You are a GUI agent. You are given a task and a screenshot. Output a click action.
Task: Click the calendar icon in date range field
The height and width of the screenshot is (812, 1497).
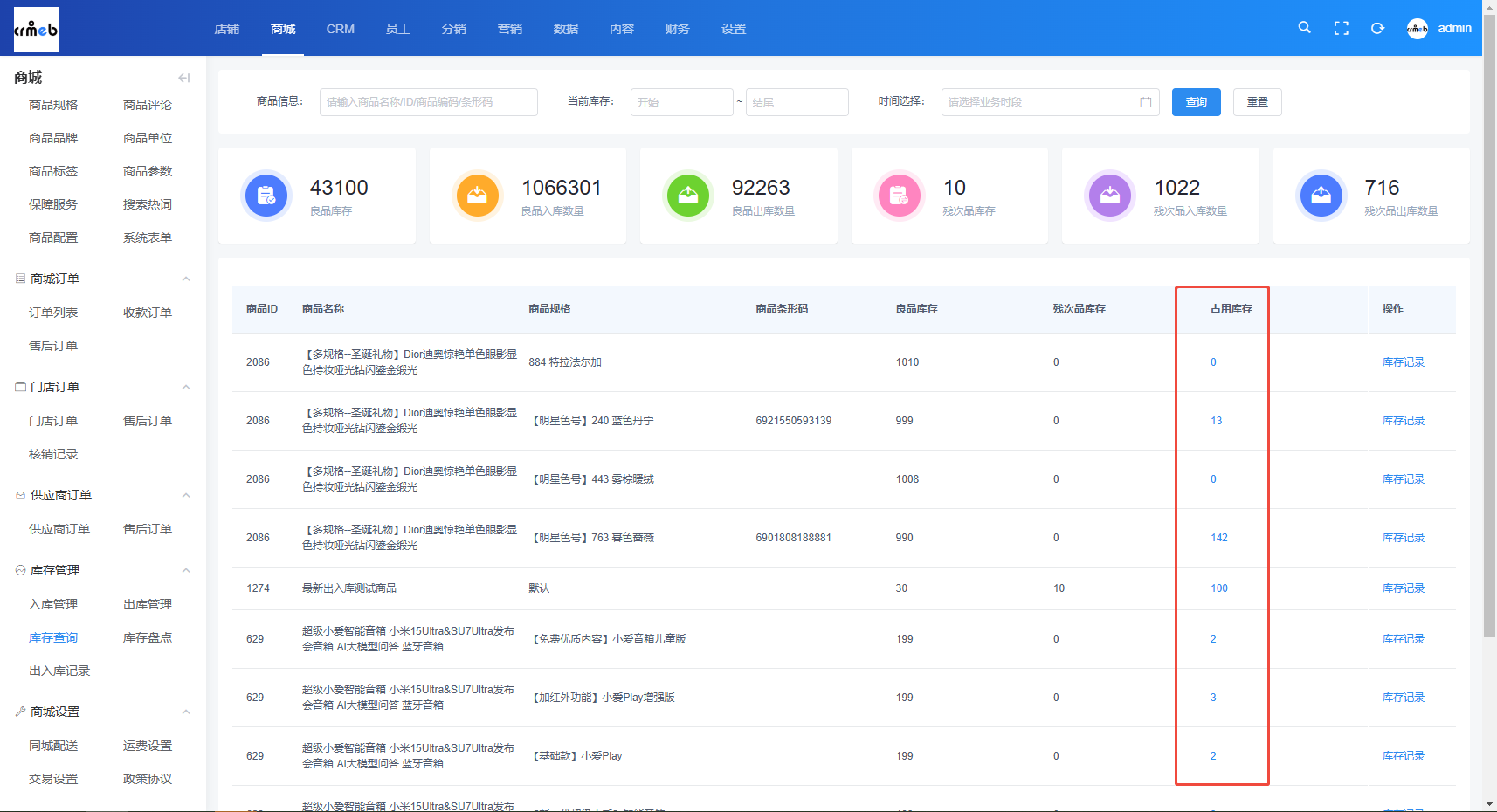click(x=1145, y=102)
